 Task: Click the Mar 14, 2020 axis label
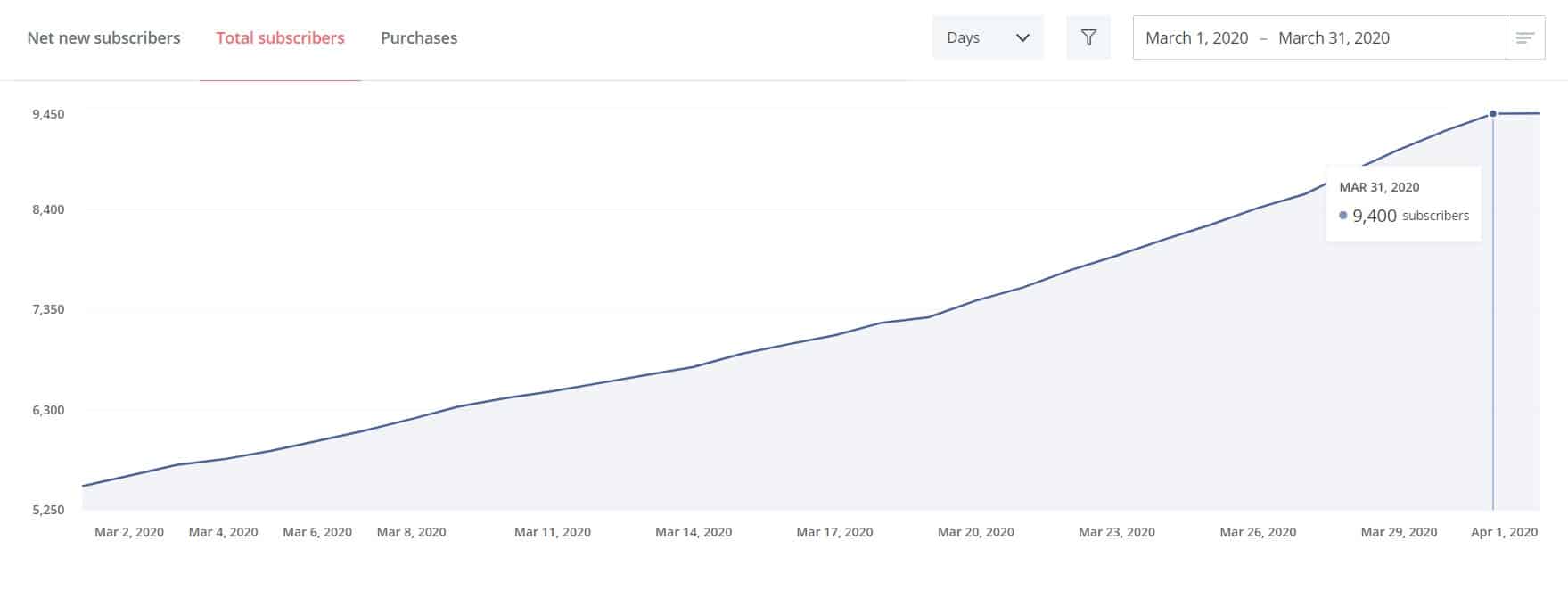694,532
